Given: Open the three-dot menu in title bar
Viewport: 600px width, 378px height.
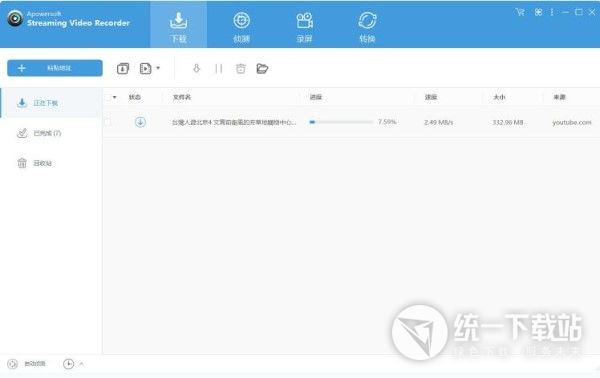Looking at the screenshot, I should pos(552,12).
